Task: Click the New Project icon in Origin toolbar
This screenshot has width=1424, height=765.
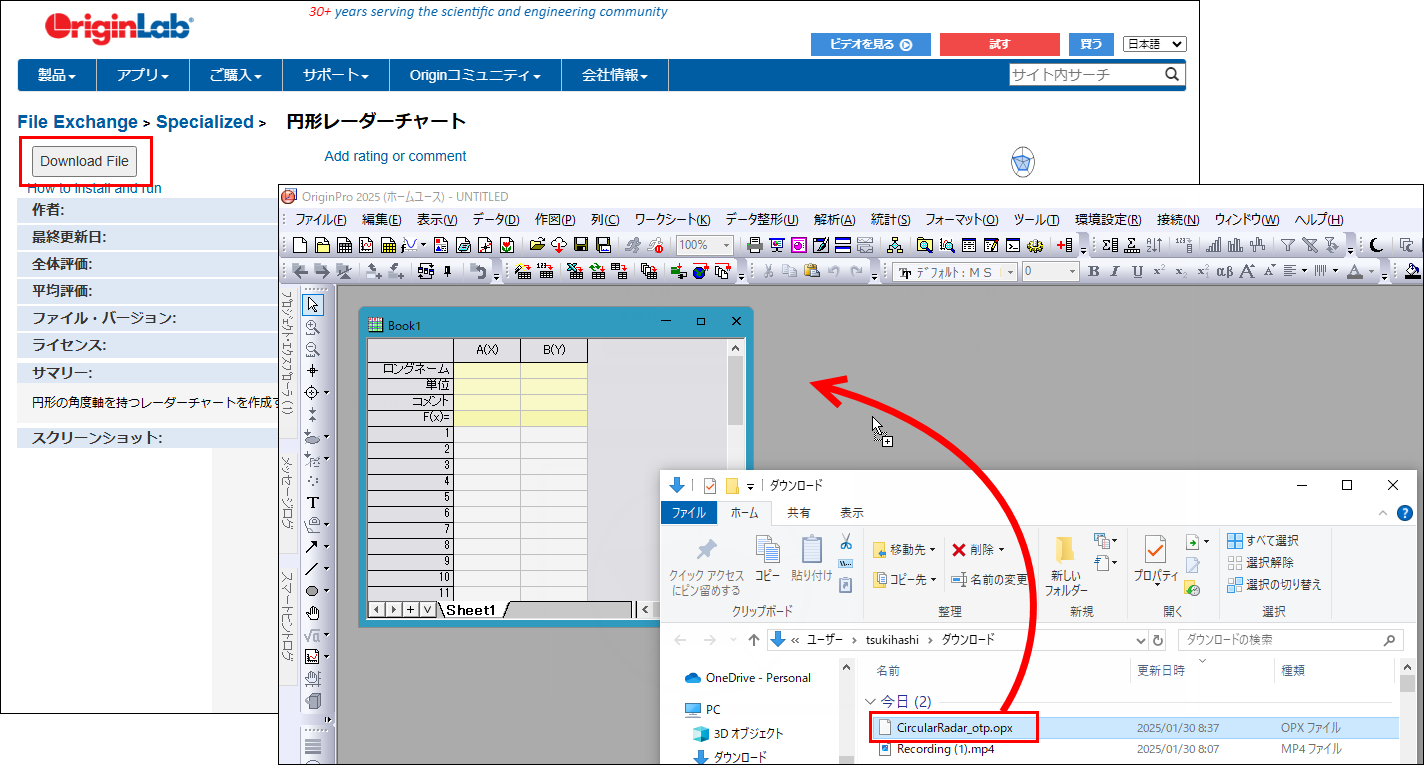Action: point(300,245)
